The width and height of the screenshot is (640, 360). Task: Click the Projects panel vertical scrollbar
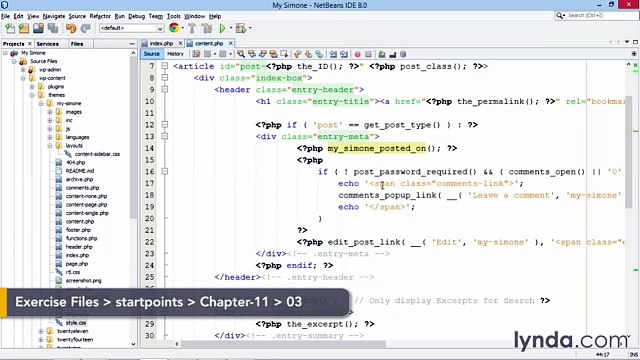click(133, 139)
